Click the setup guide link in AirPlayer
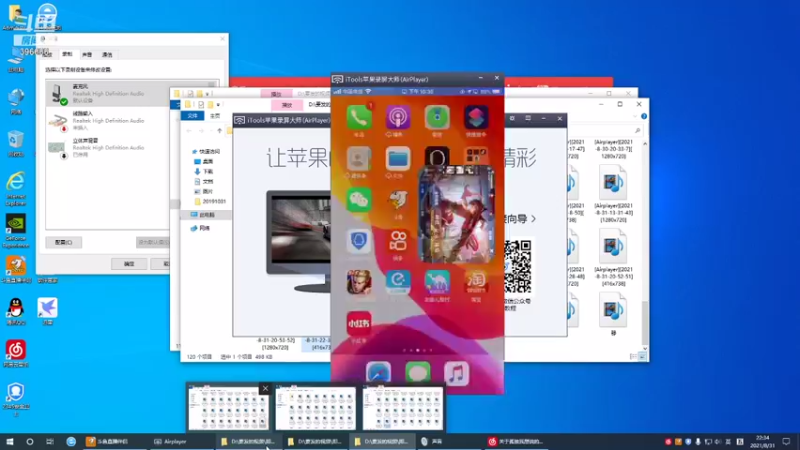800x450 pixels. (520, 219)
